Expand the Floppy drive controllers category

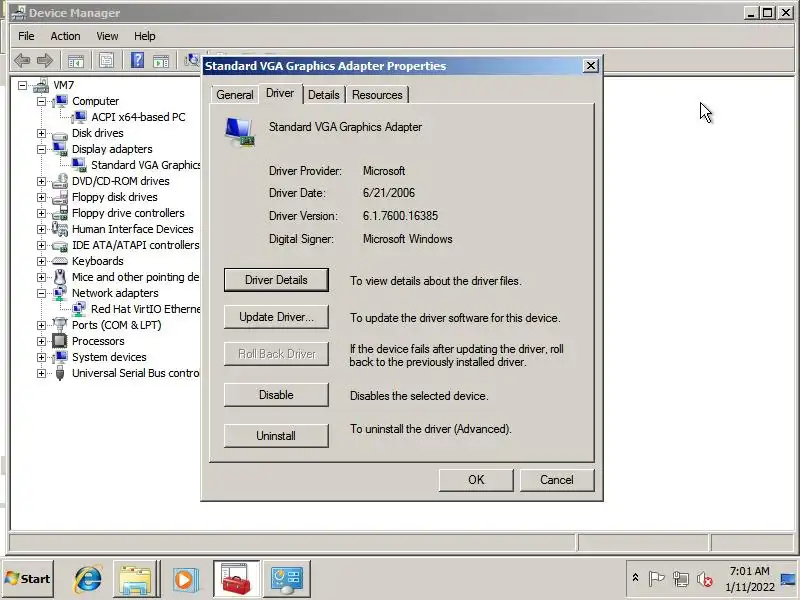point(41,213)
